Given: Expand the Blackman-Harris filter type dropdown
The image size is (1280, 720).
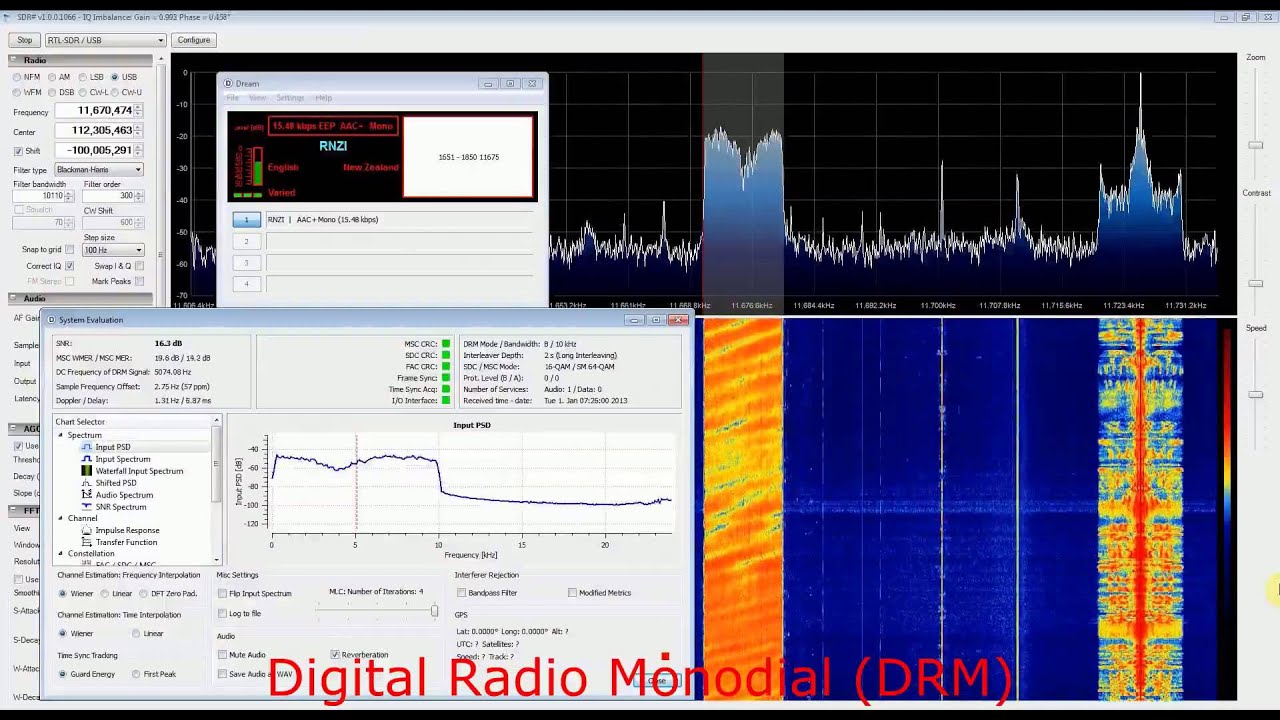Looking at the screenshot, I should [99, 170].
